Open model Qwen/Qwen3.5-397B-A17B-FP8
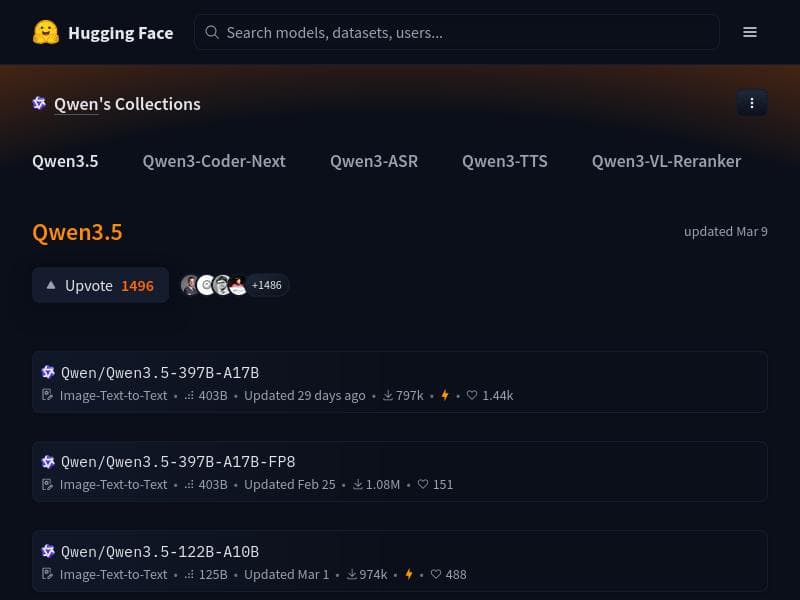 coord(178,462)
